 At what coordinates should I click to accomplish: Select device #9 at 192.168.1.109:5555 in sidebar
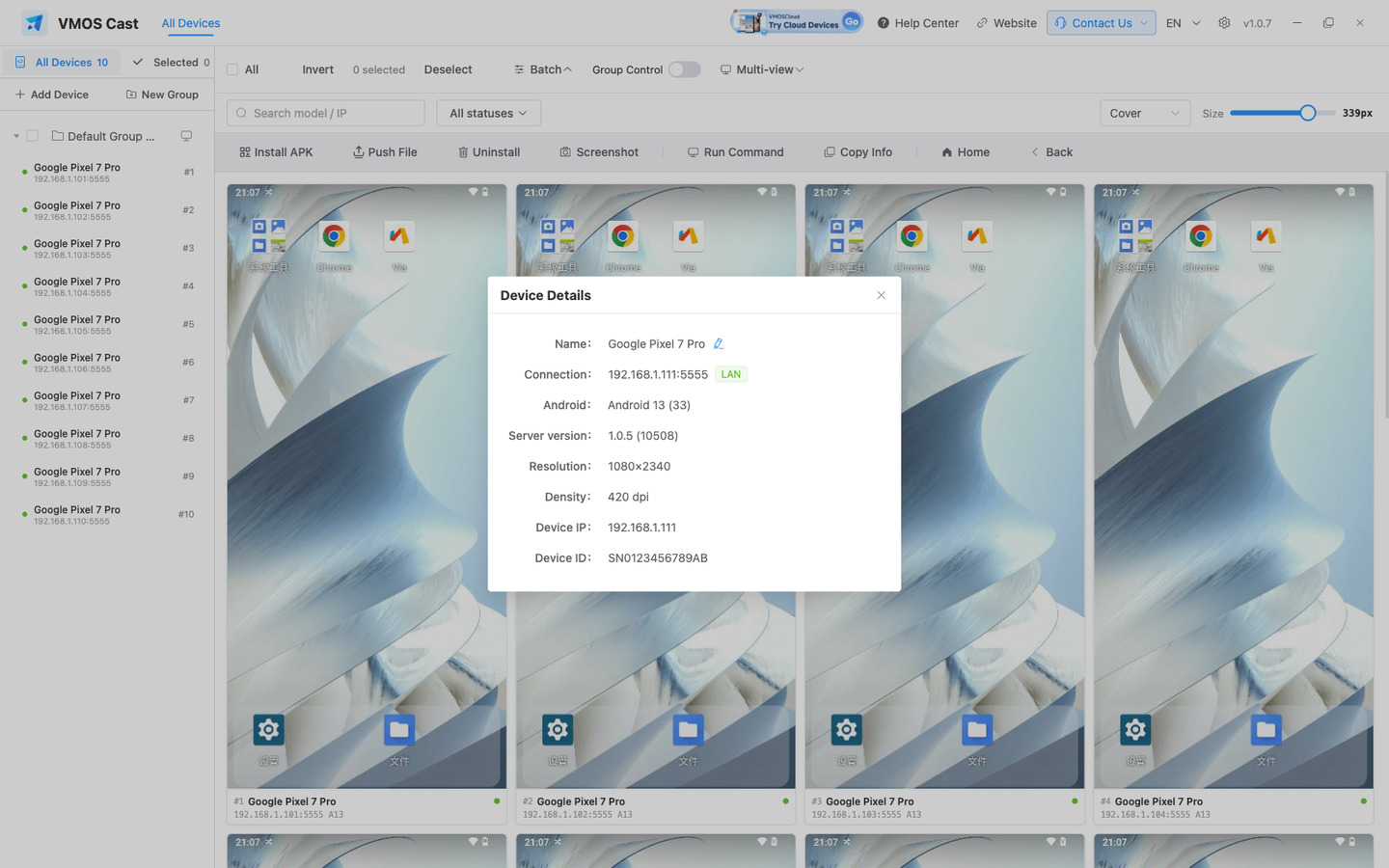click(x=107, y=476)
